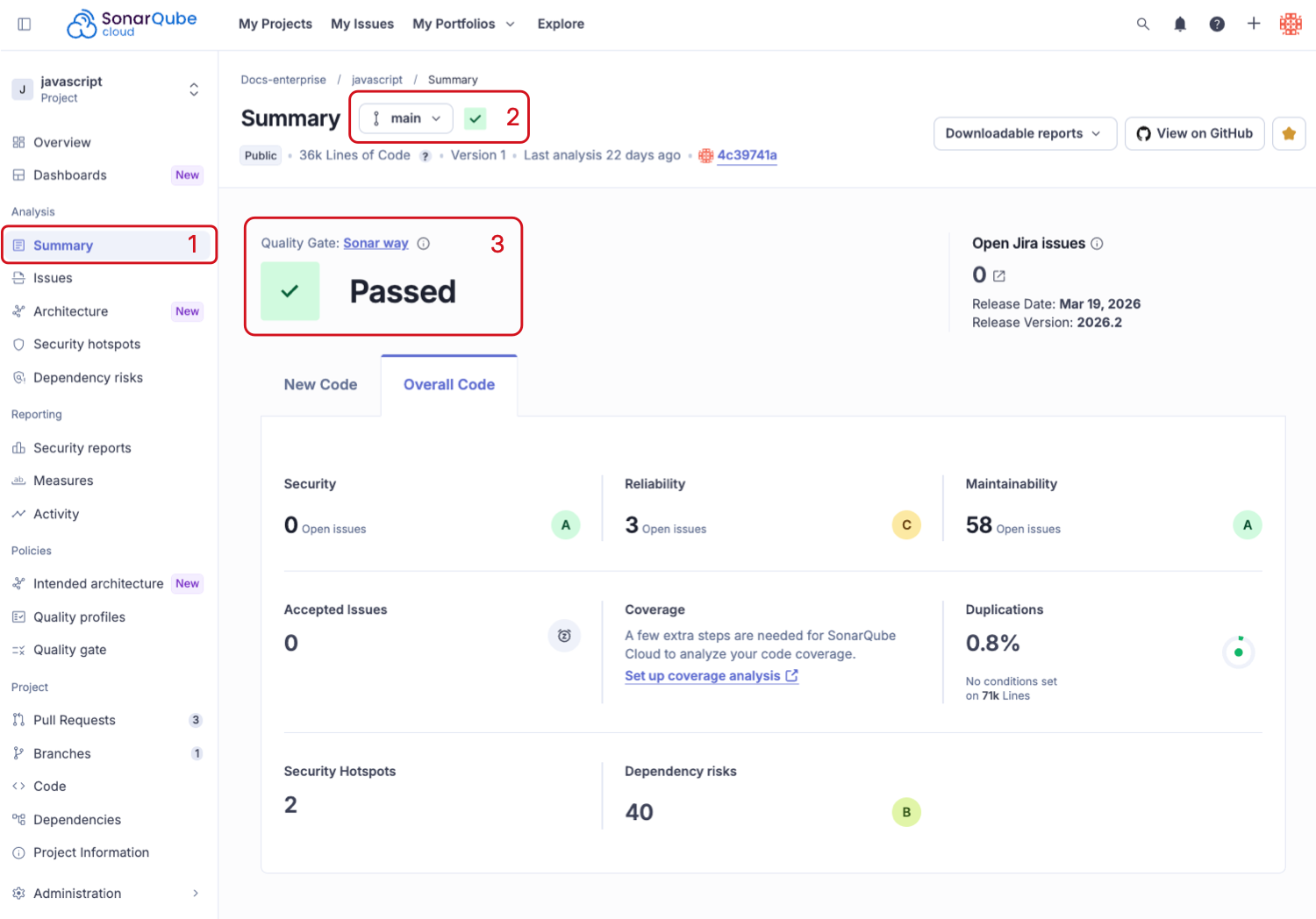Open Set up coverage analysis link
The height and width of the screenshot is (919, 1316).
712,675
